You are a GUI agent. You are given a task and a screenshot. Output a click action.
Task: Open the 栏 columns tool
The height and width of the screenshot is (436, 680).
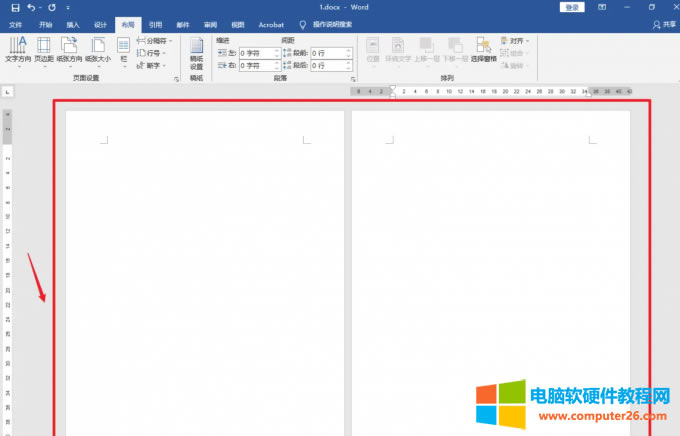124,52
